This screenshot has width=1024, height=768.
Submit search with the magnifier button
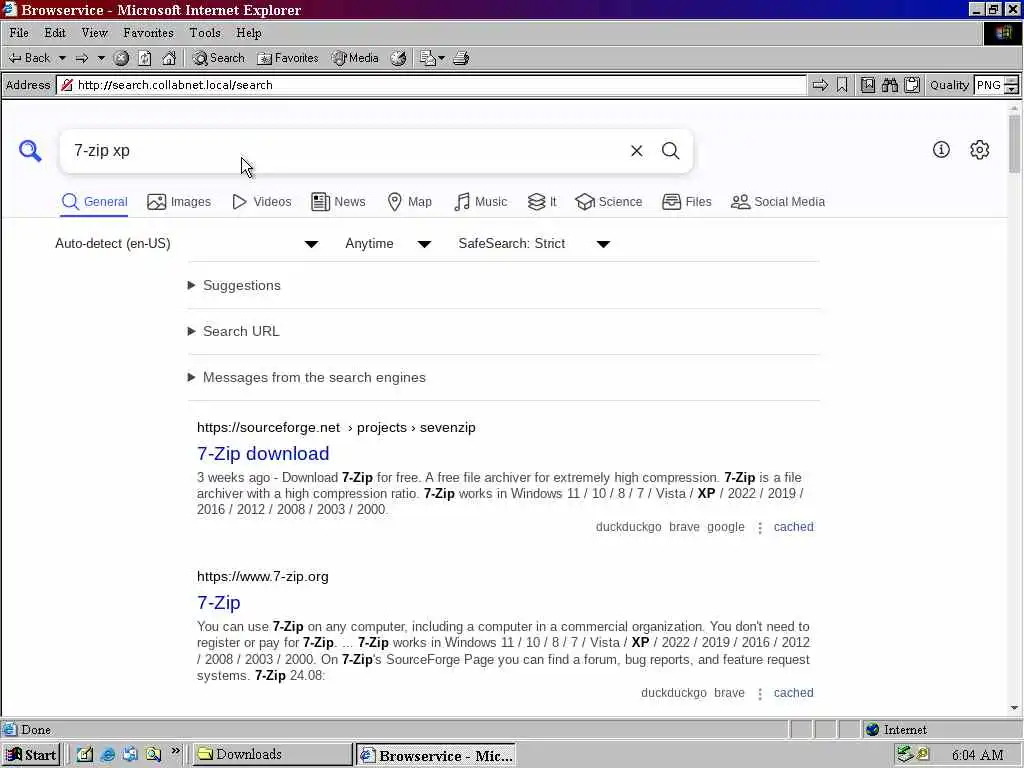(x=671, y=151)
